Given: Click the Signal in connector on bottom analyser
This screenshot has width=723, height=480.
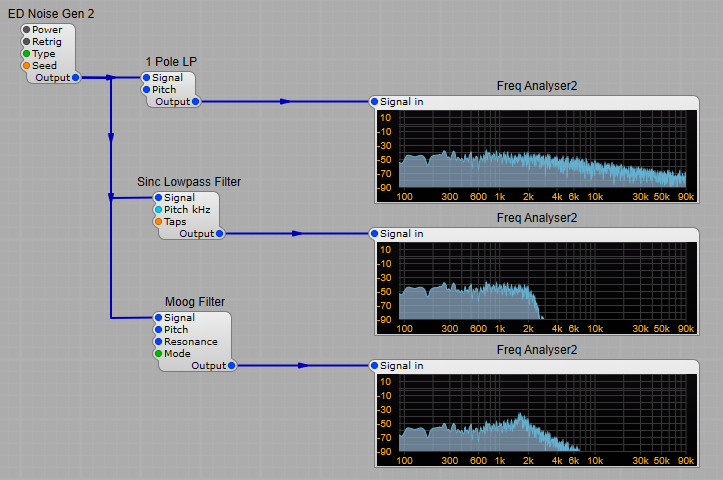Looking at the screenshot, I should [375, 366].
